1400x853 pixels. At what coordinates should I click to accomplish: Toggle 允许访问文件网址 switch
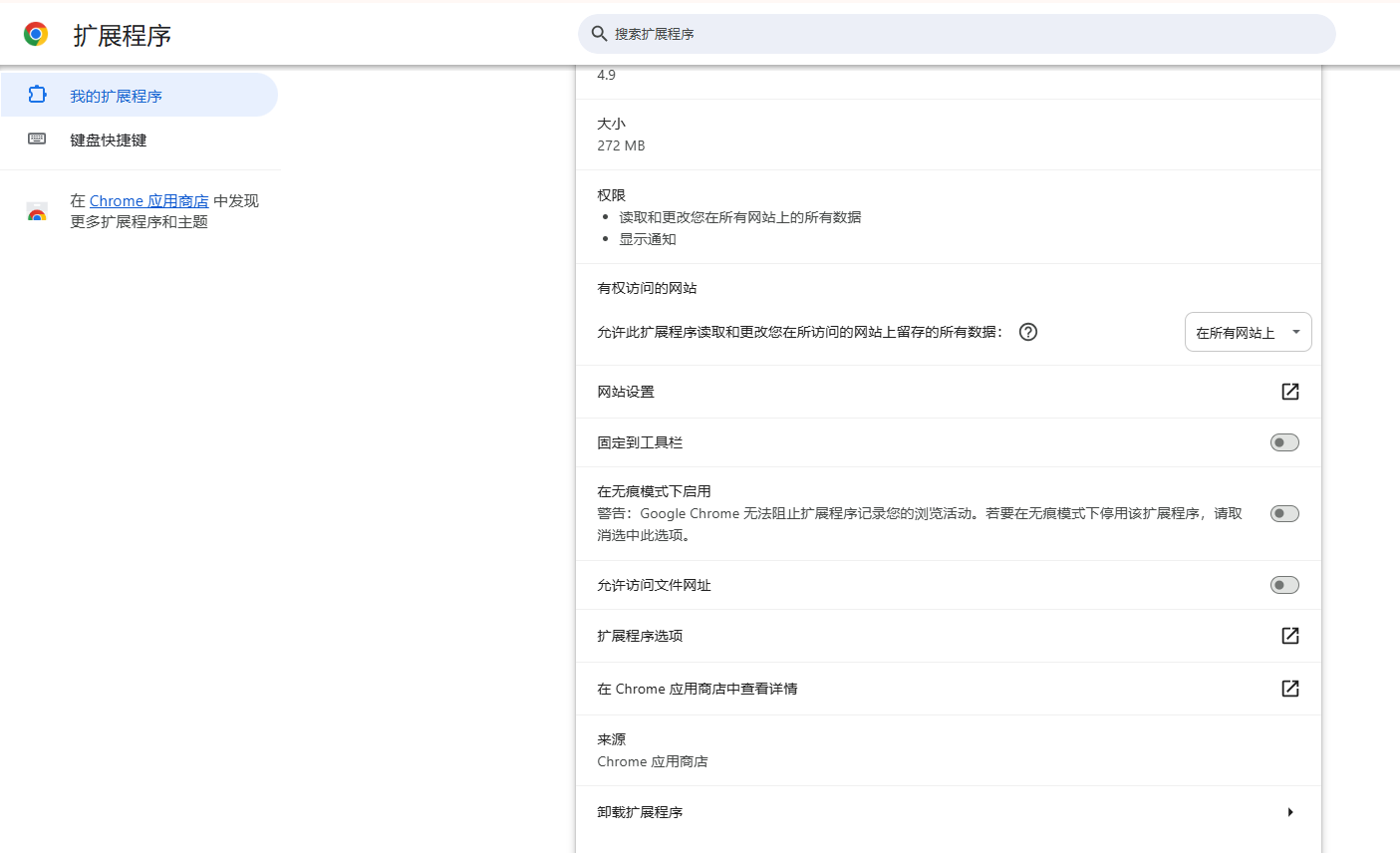1284,585
